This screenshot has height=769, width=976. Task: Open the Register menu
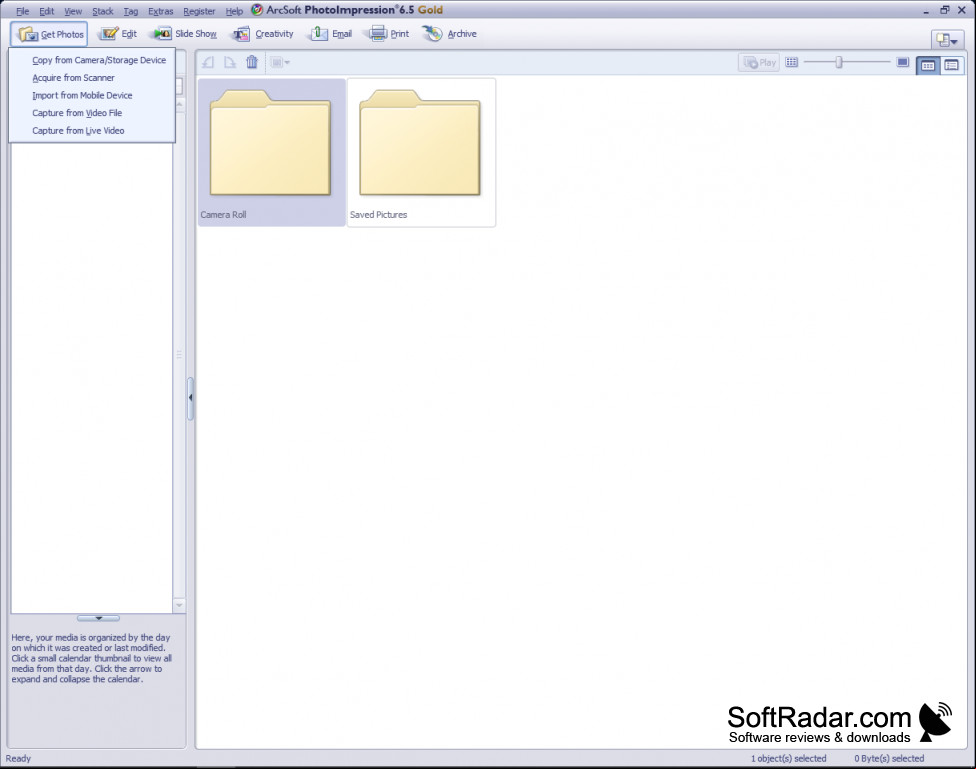199,11
